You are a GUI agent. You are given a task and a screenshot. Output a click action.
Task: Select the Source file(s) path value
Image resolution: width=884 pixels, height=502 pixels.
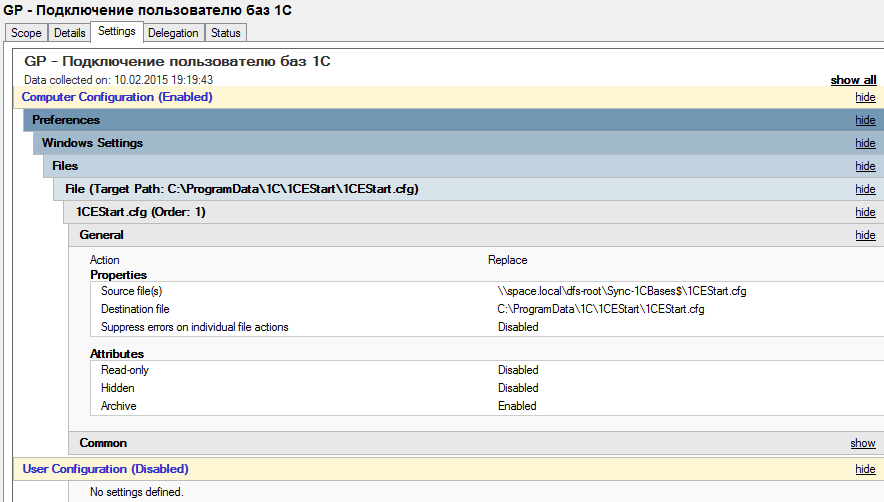click(x=622, y=291)
